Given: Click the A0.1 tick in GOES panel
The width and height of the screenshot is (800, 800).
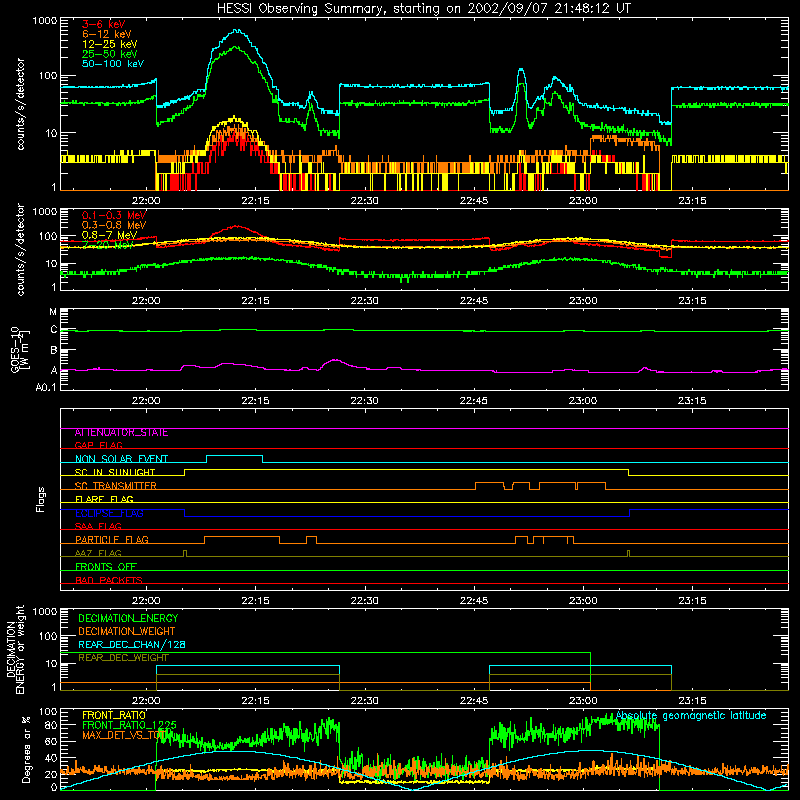Looking at the screenshot, I should (x=46, y=388).
